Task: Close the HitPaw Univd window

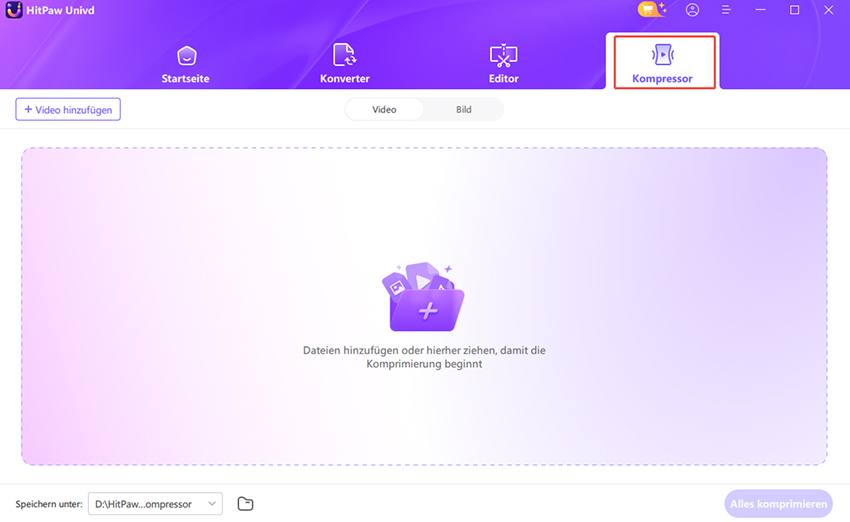Action: (828, 10)
